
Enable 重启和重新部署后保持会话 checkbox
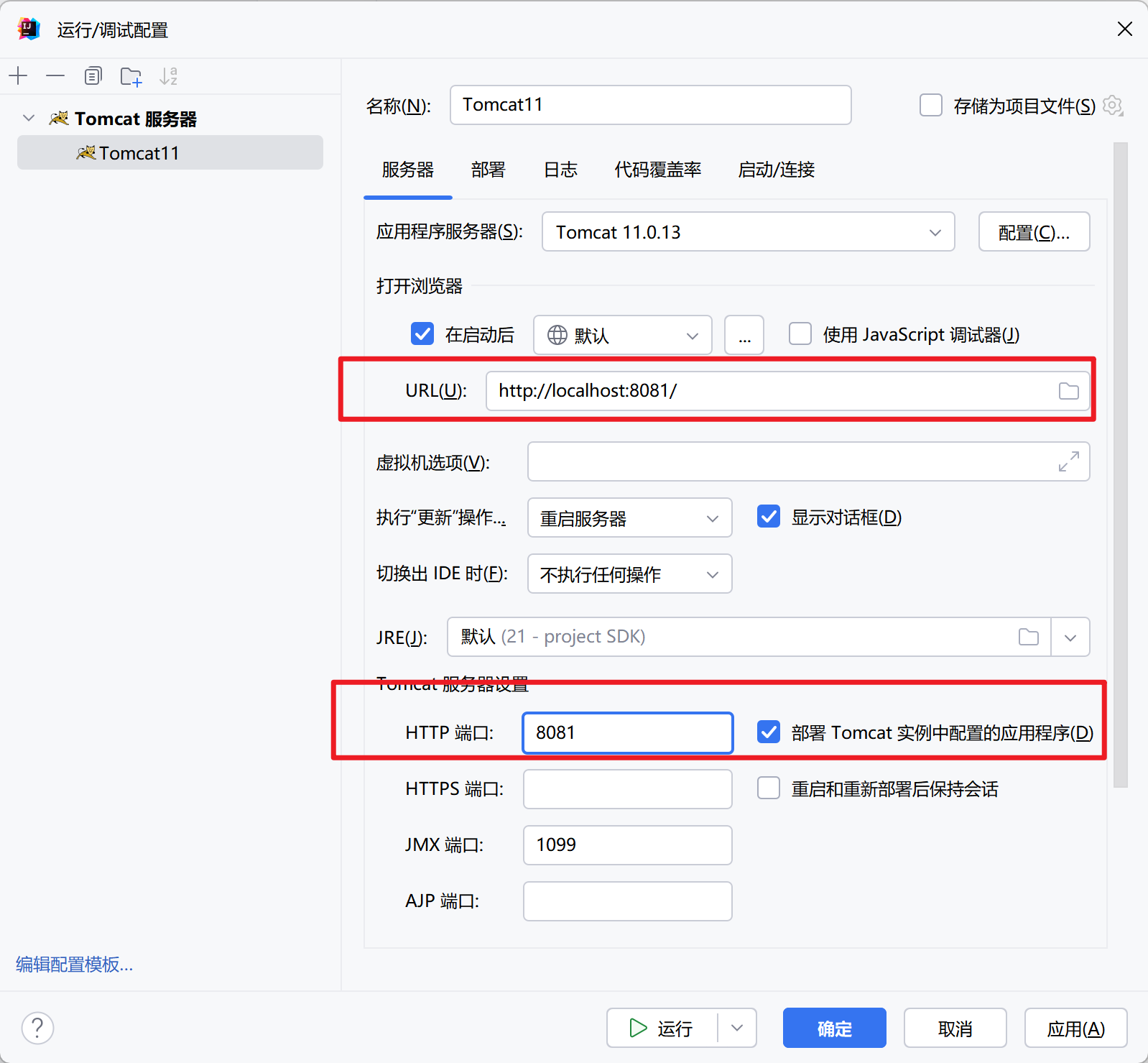[769, 788]
